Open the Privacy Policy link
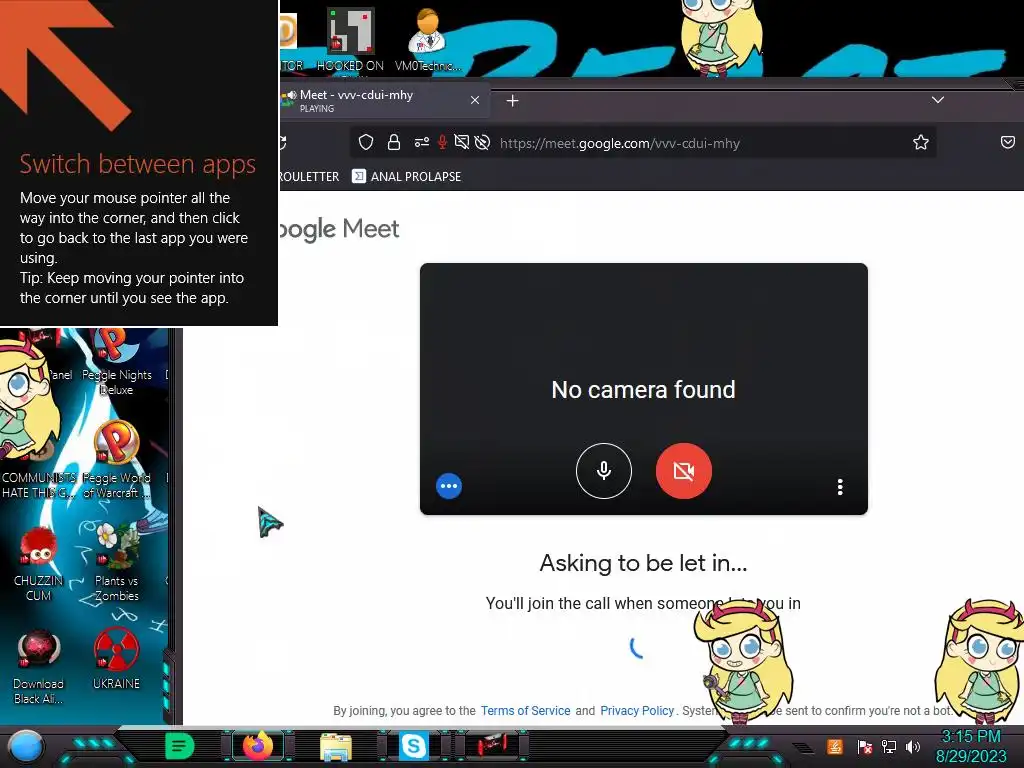This screenshot has height=768, width=1024. 637,711
